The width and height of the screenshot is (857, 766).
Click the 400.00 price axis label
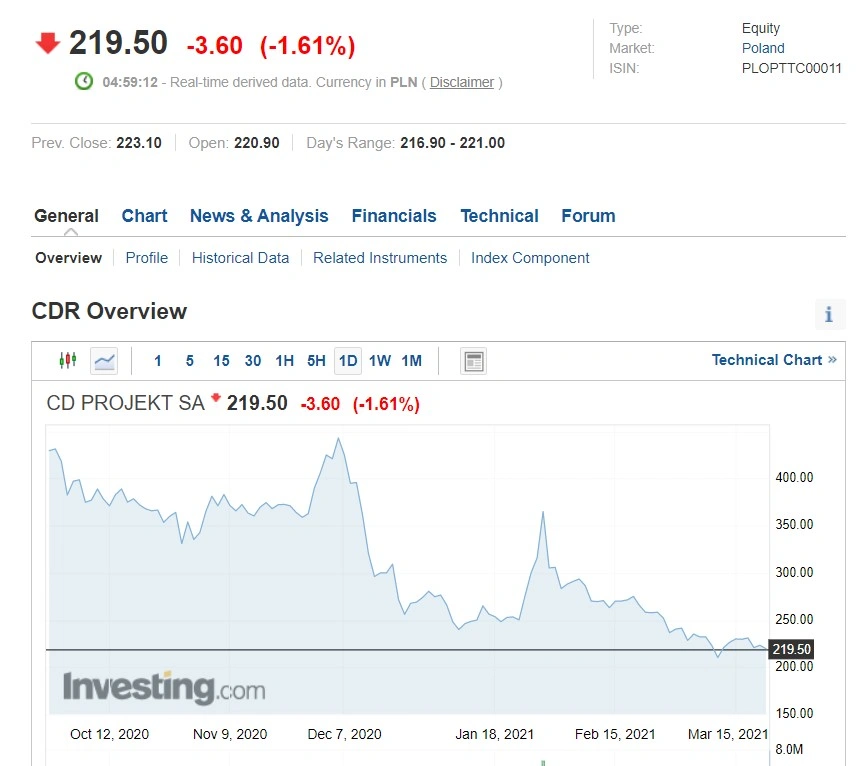click(x=794, y=477)
